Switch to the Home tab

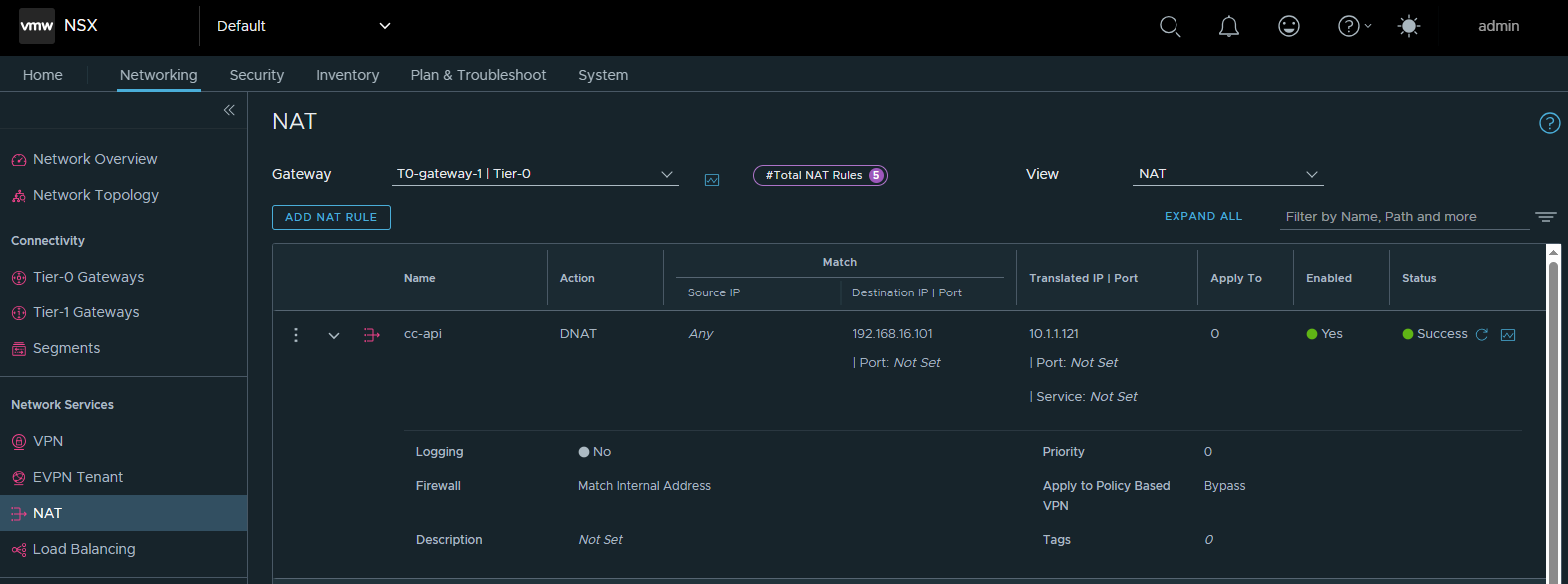(43, 75)
